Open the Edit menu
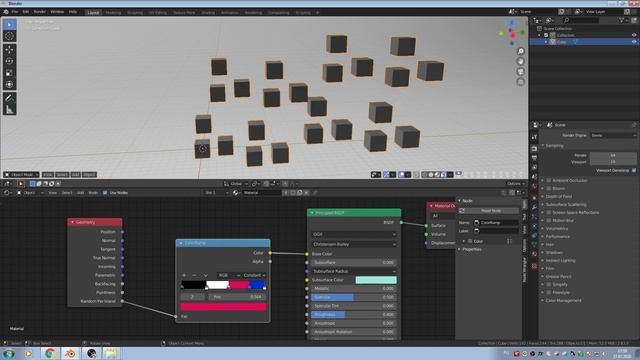The height and width of the screenshot is (360, 640). click(26, 12)
